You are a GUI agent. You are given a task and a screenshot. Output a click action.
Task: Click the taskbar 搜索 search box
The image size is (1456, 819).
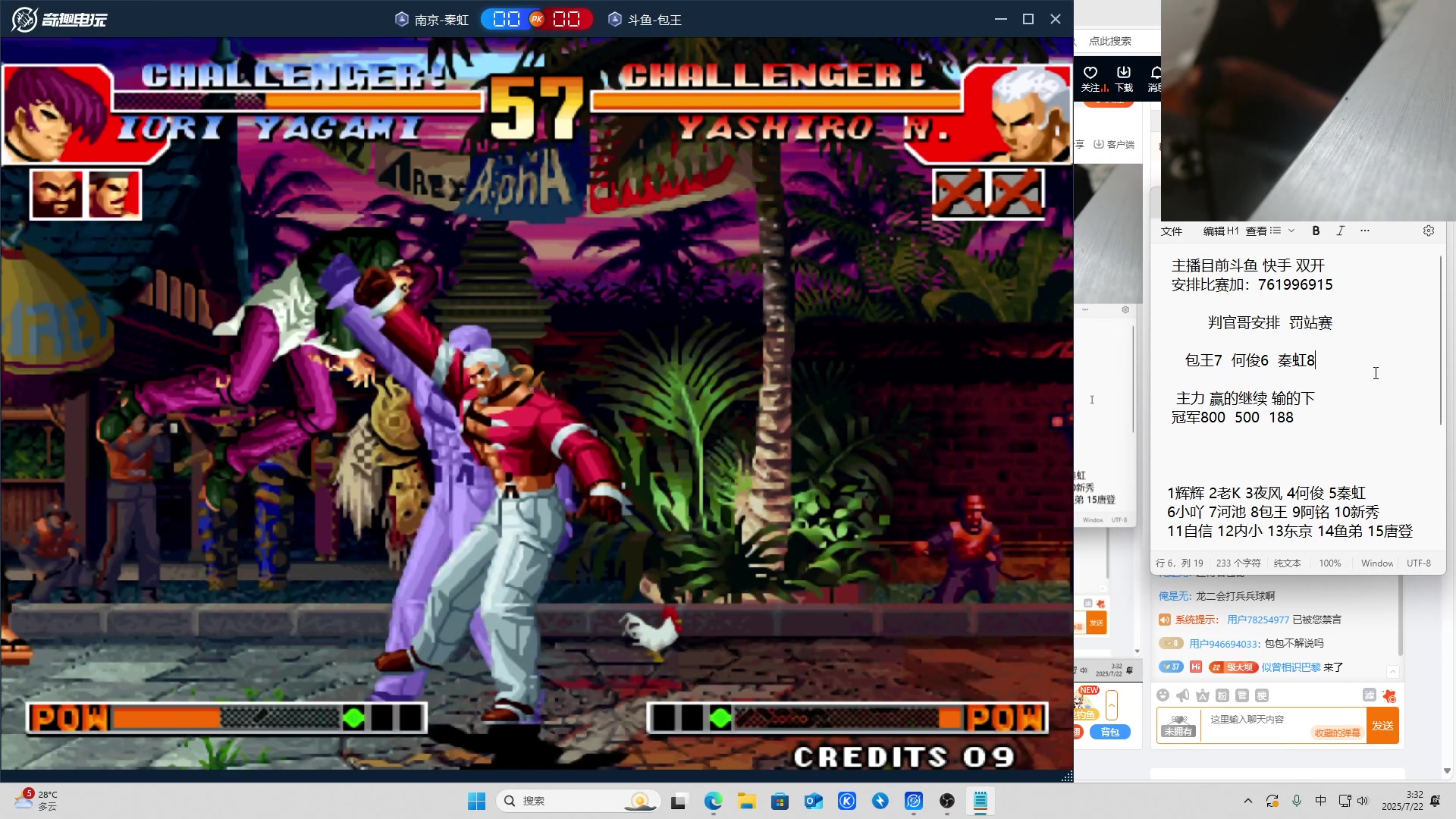pos(578,801)
